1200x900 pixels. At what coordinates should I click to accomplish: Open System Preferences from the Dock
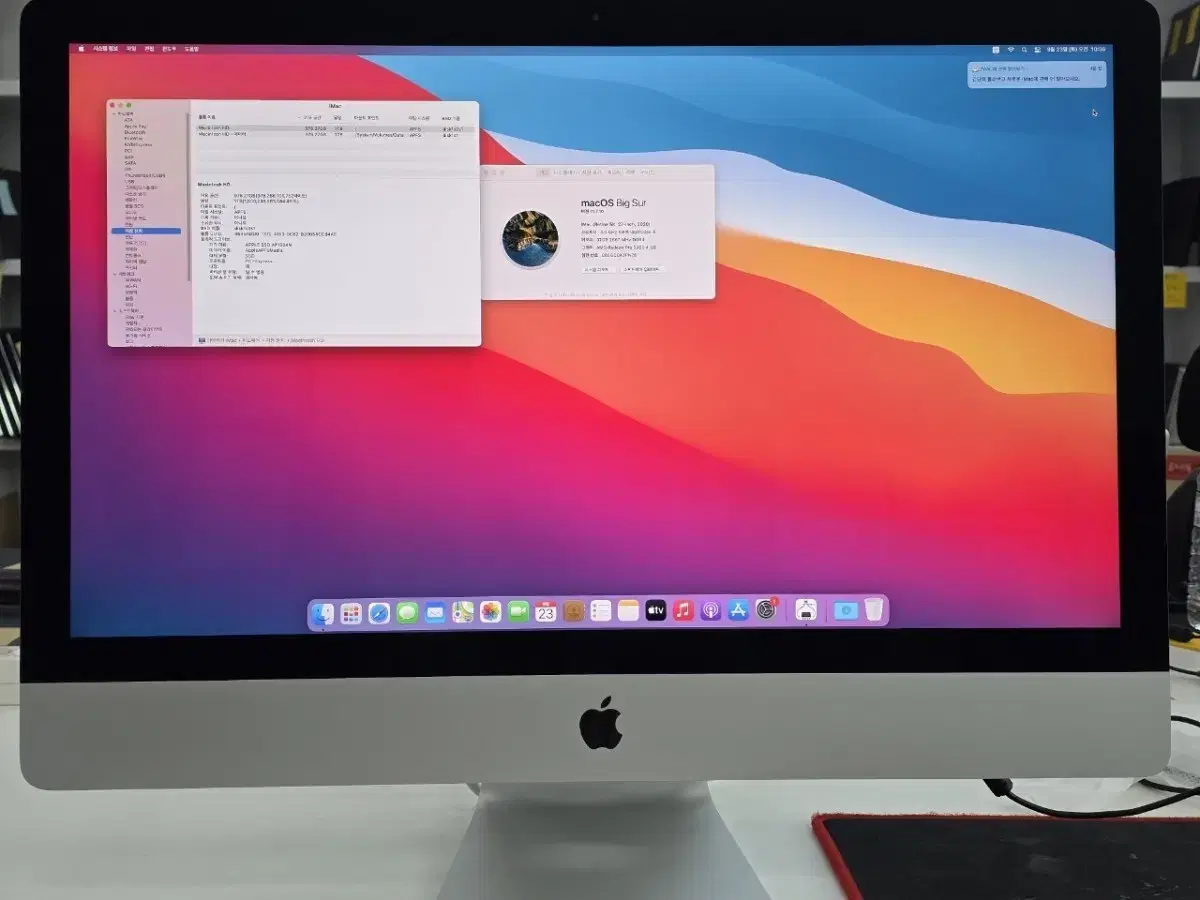pyautogui.click(x=765, y=611)
